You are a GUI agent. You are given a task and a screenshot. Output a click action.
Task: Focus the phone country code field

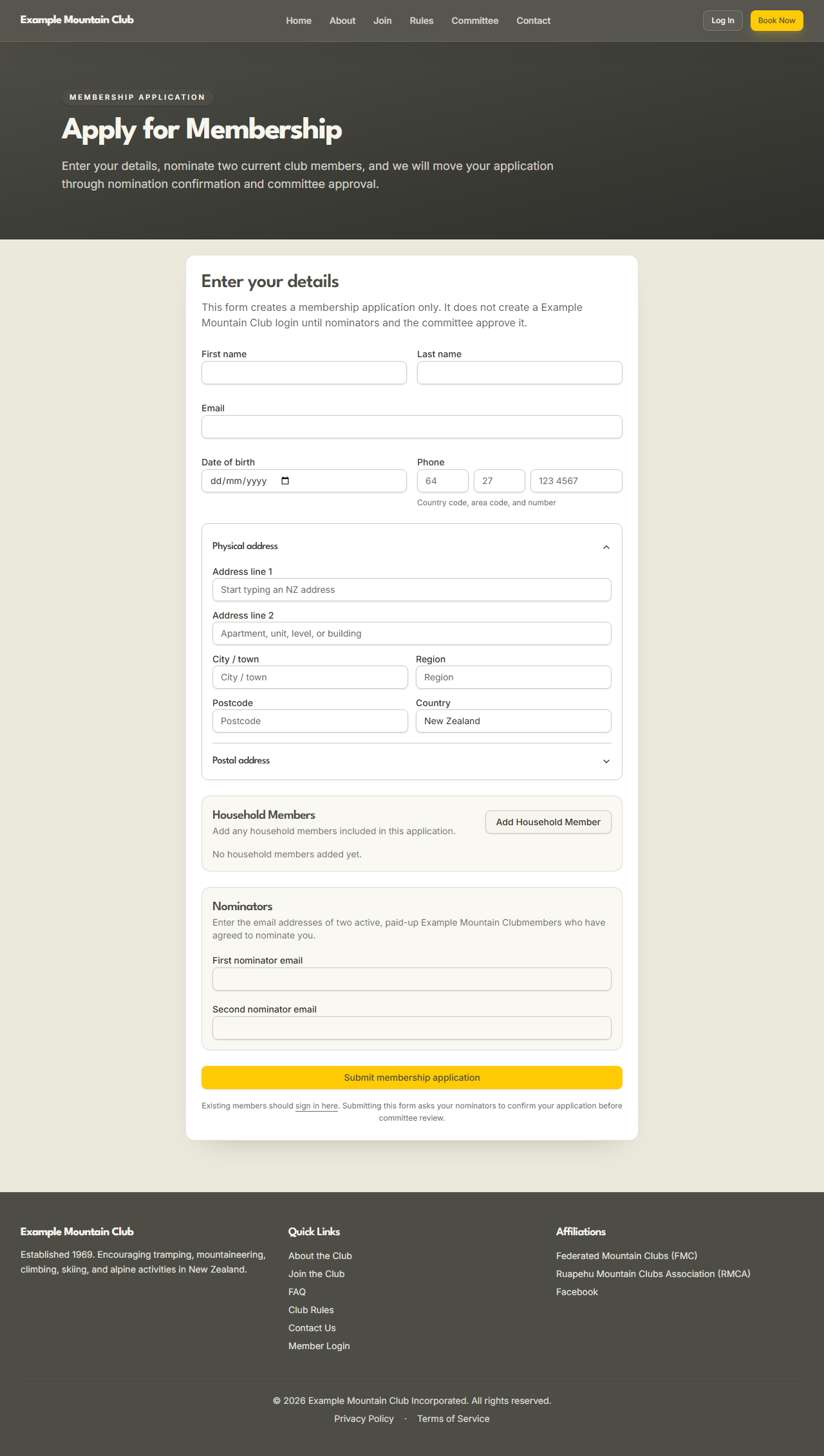pos(443,481)
